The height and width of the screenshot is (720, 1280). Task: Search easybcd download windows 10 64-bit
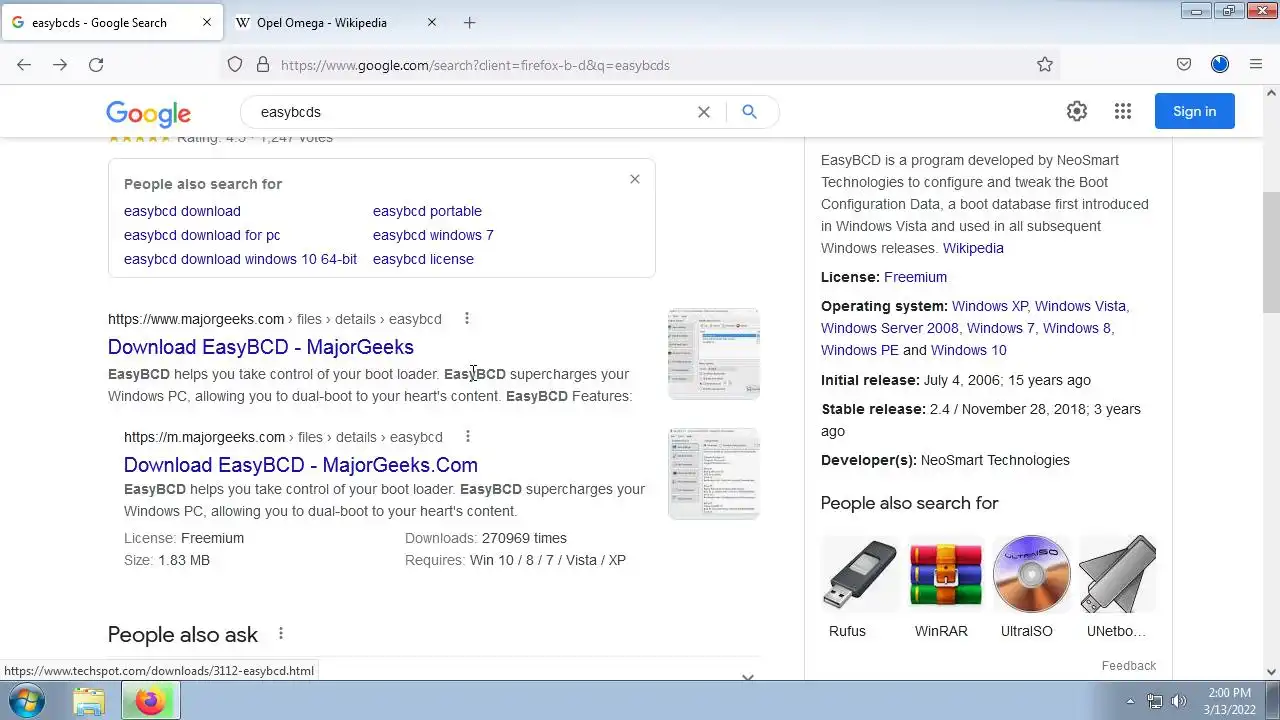coord(240,259)
